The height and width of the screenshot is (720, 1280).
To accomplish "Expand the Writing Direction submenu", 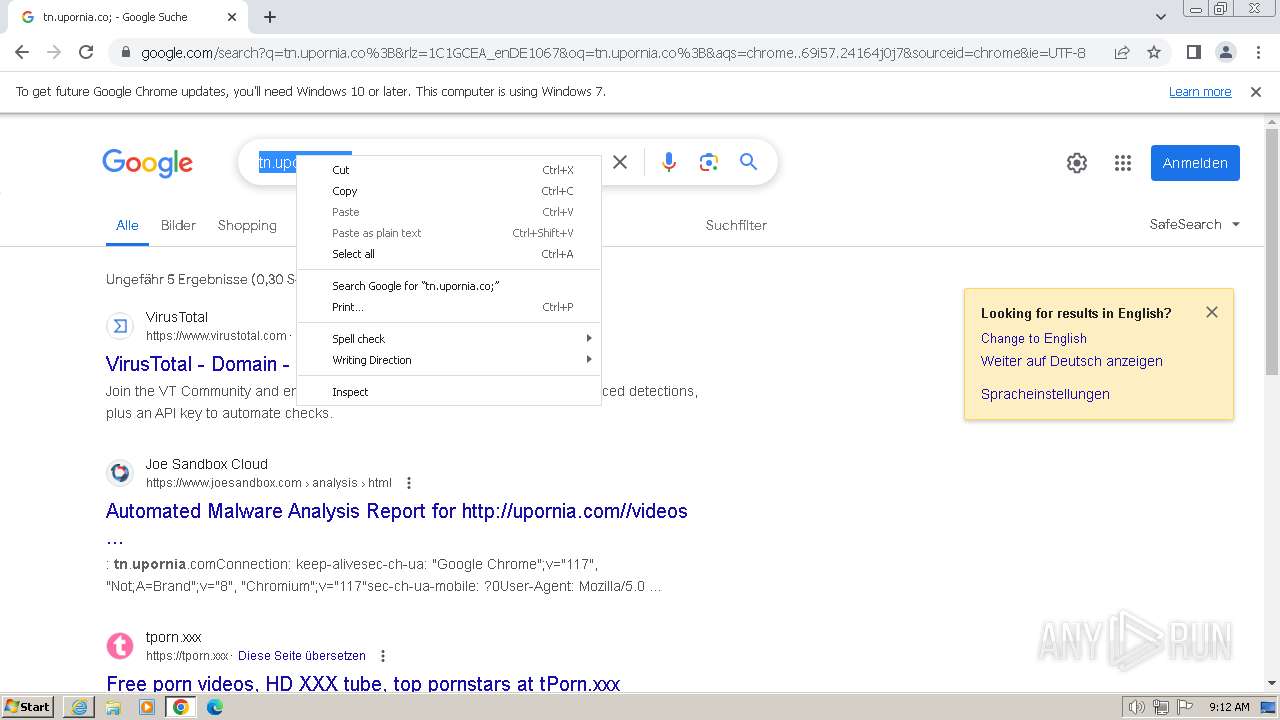I will (449, 360).
